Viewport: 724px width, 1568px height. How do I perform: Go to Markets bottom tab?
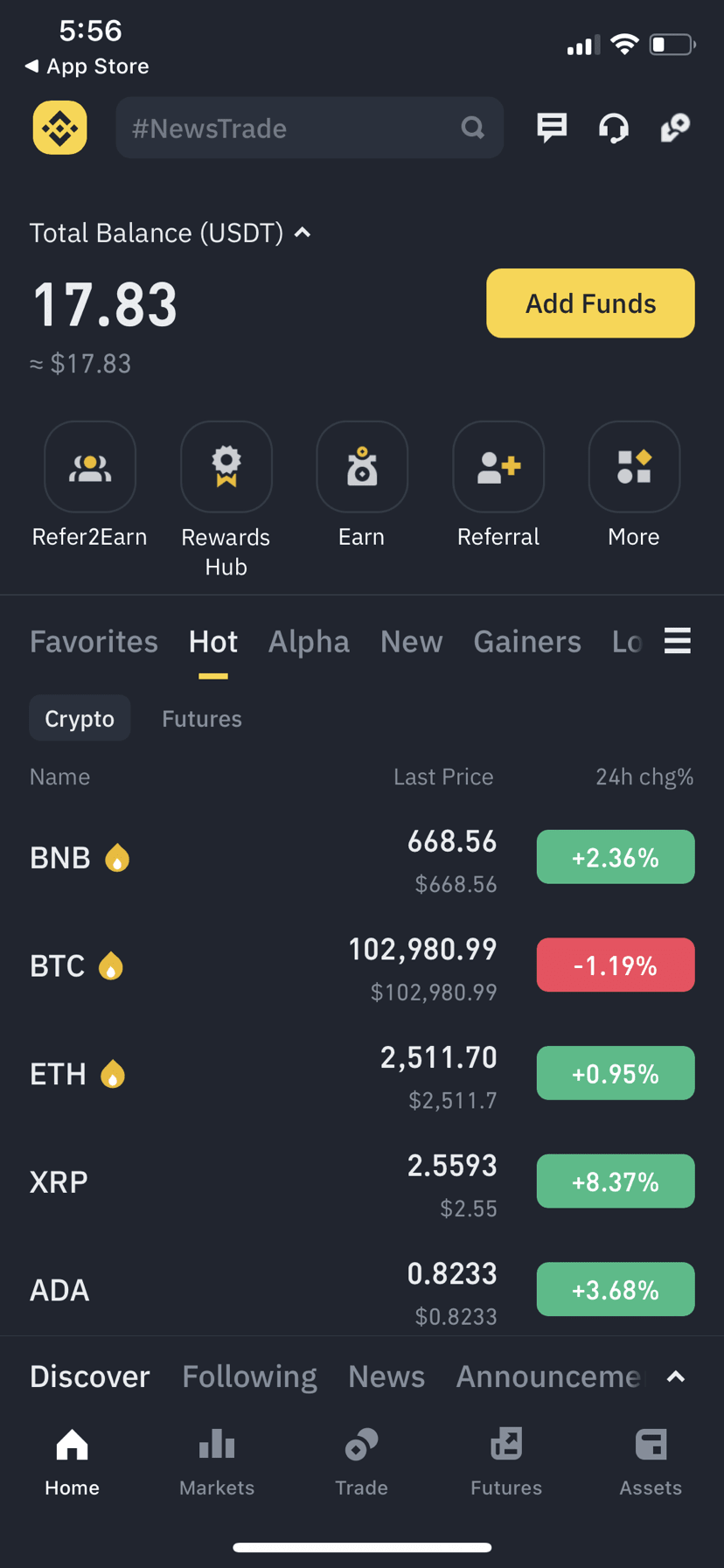[x=217, y=1461]
